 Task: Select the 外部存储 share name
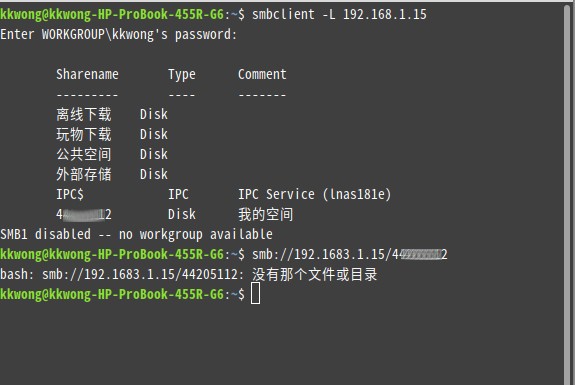click(84, 174)
